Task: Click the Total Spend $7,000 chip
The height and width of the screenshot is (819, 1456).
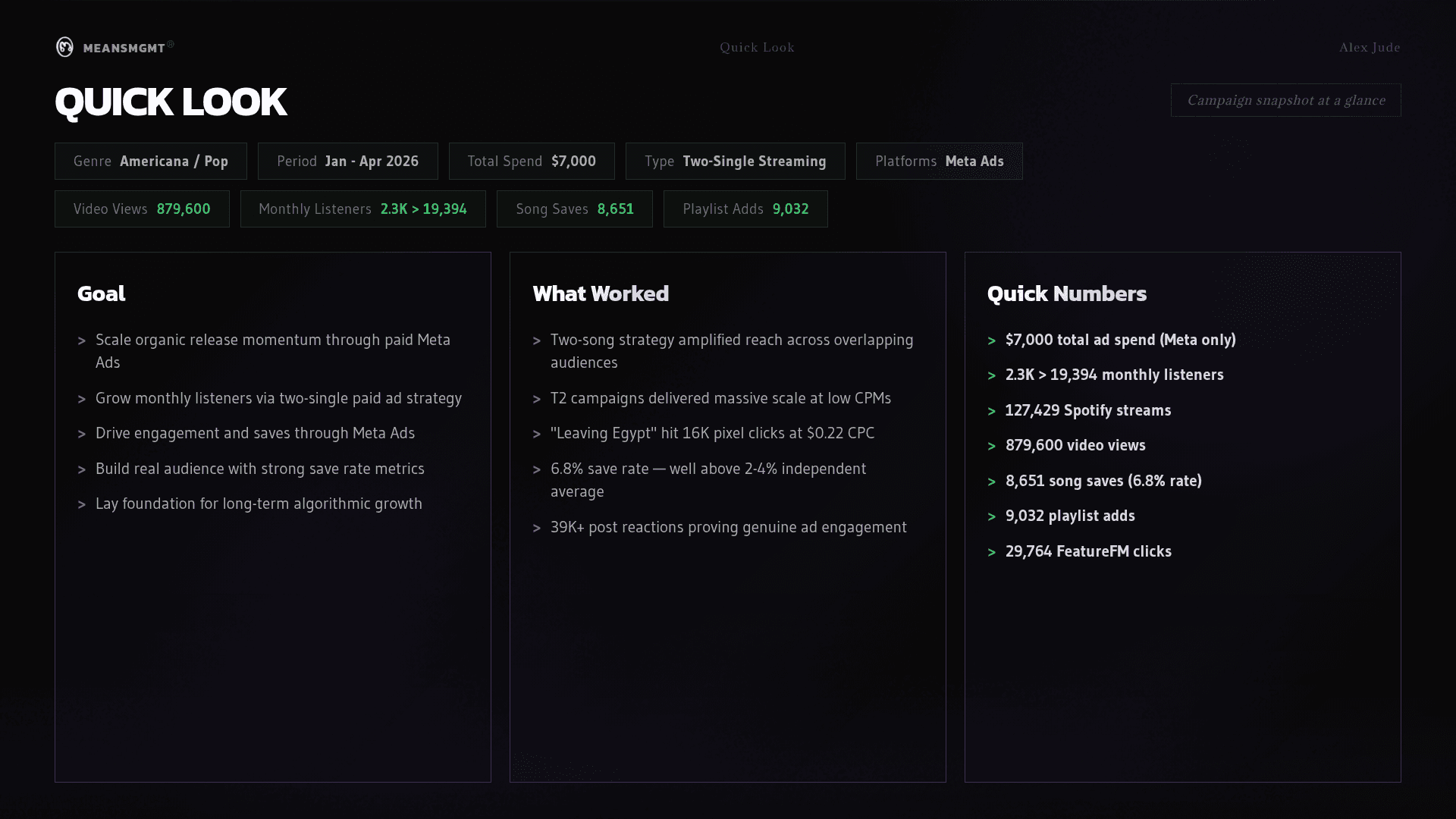Action: pos(531,161)
